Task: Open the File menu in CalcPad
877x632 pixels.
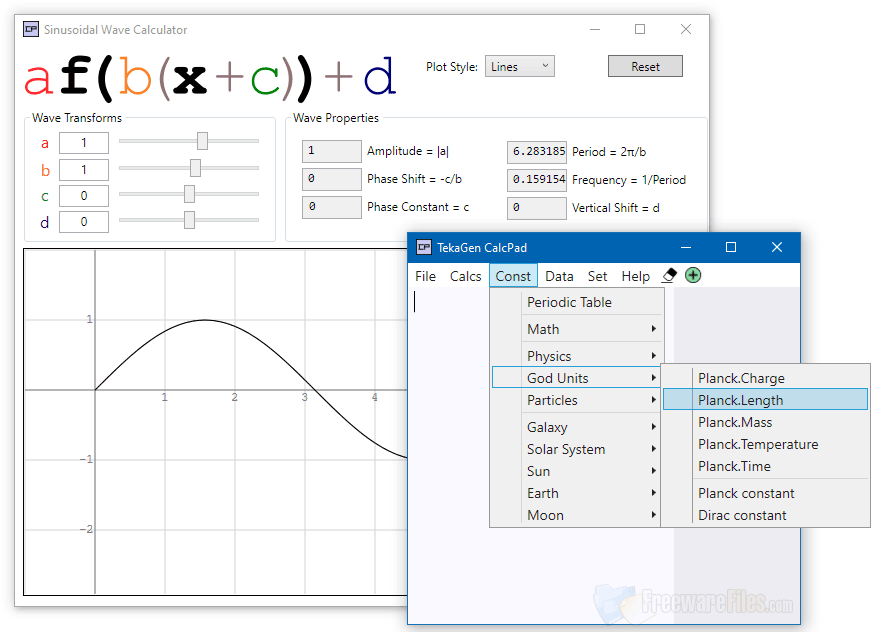Action: coord(425,275)
